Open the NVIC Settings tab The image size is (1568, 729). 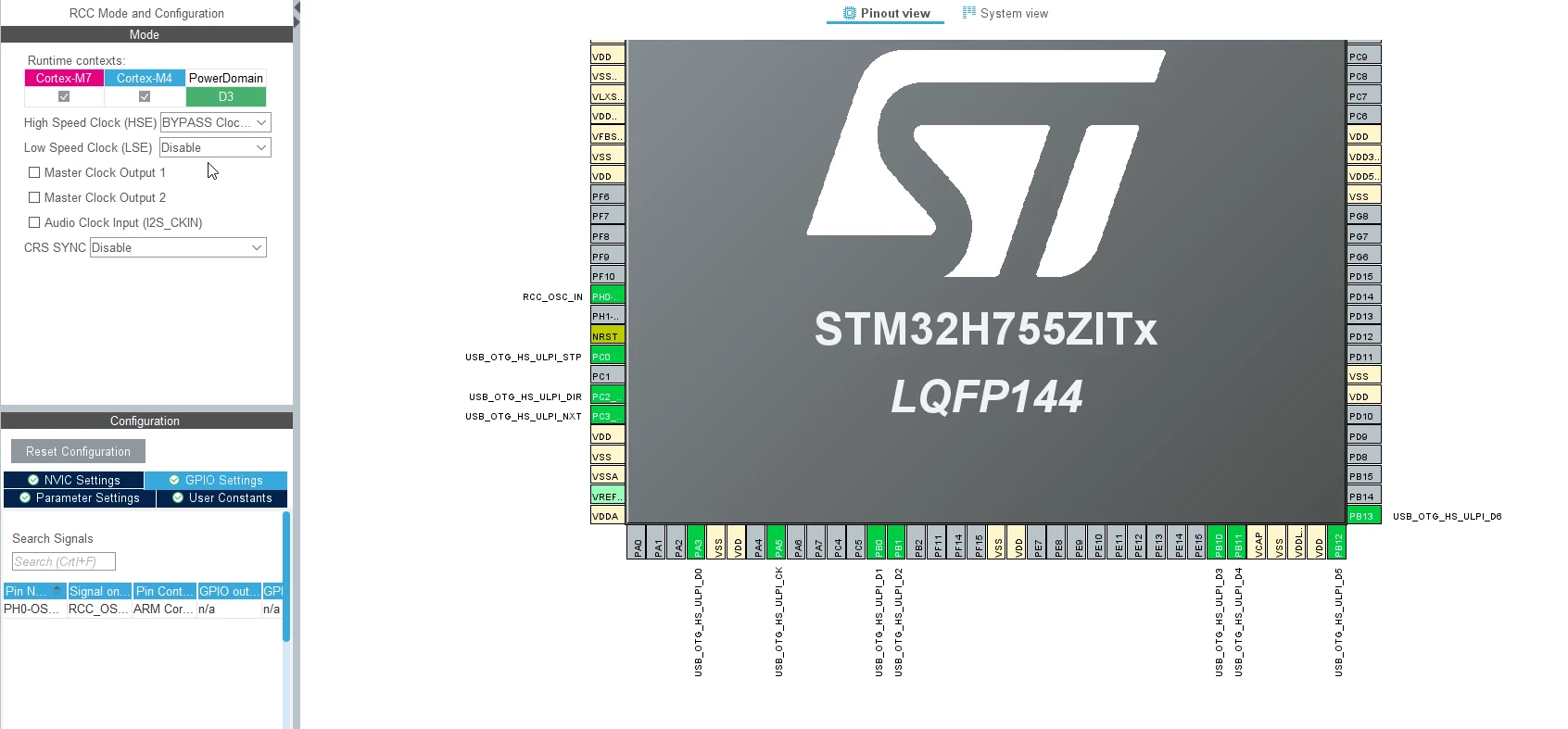pyautogui.click(x=74, y=480)
